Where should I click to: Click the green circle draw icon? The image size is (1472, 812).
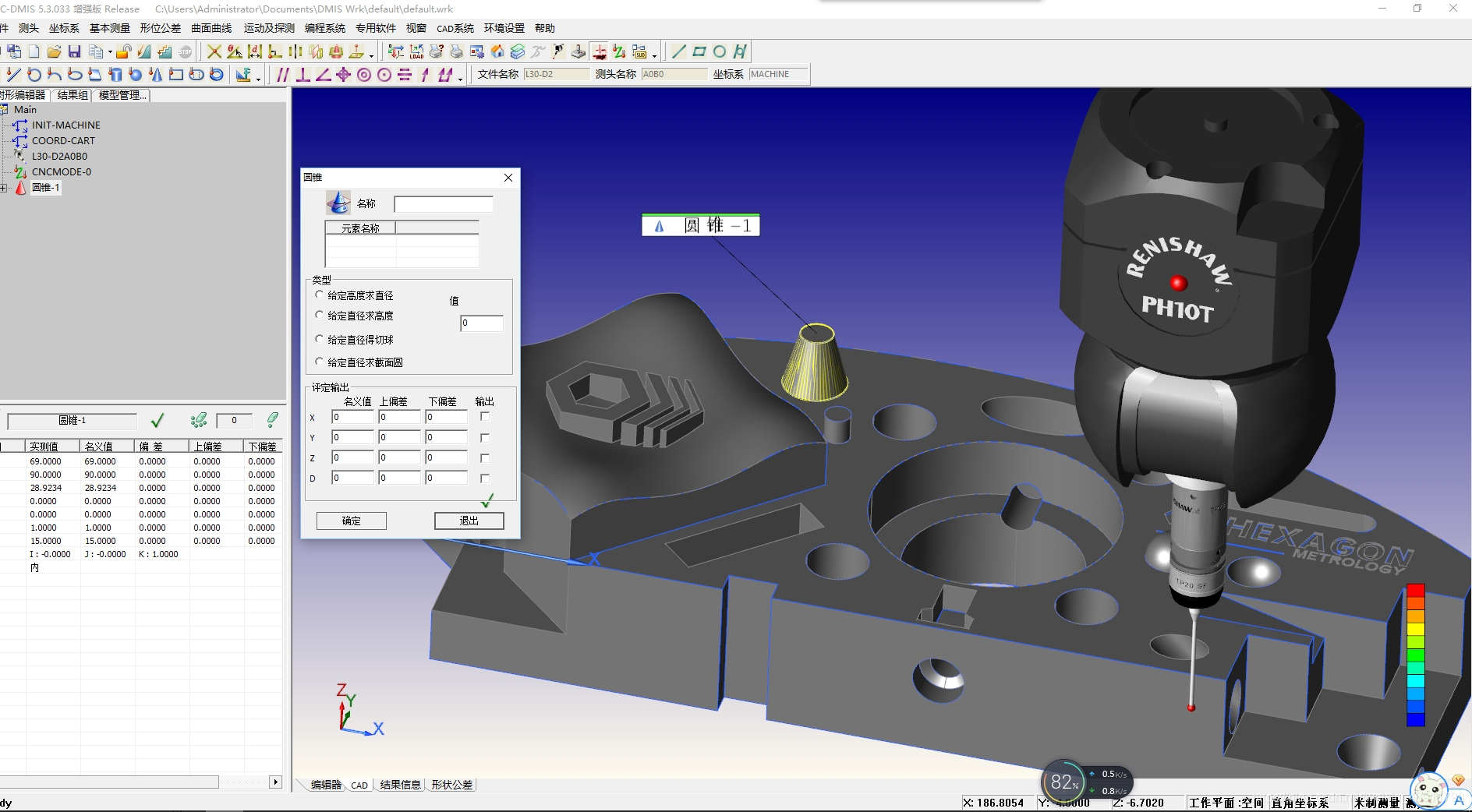point(720,51)
